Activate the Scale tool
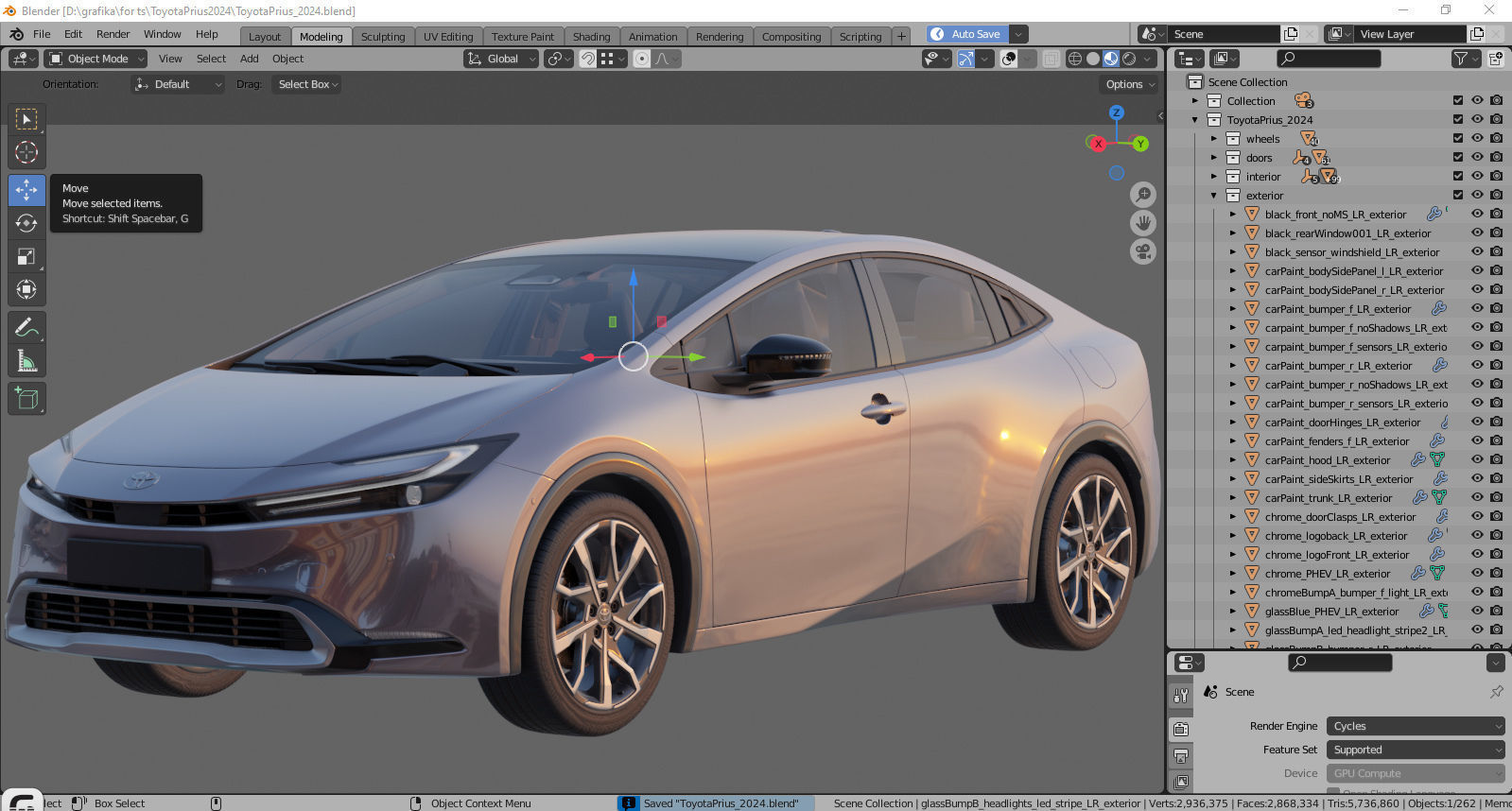The width and height of the screenshot is (1512, 811). tap(26, 256)
